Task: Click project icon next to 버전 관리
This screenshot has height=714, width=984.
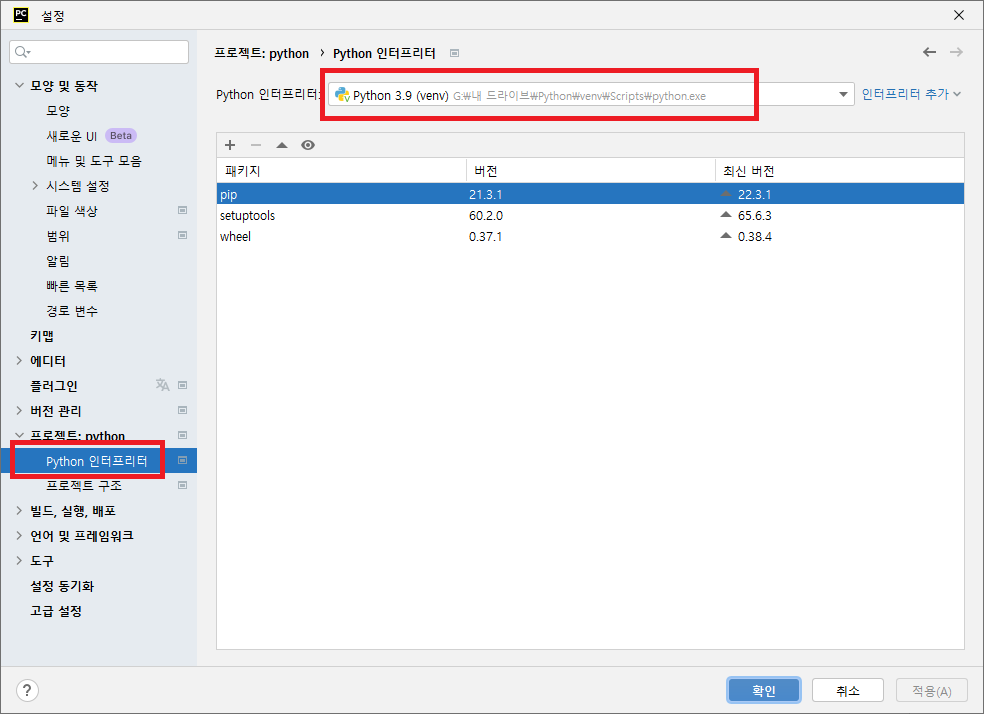Action: pyautogui.click(x=183, y=410)
